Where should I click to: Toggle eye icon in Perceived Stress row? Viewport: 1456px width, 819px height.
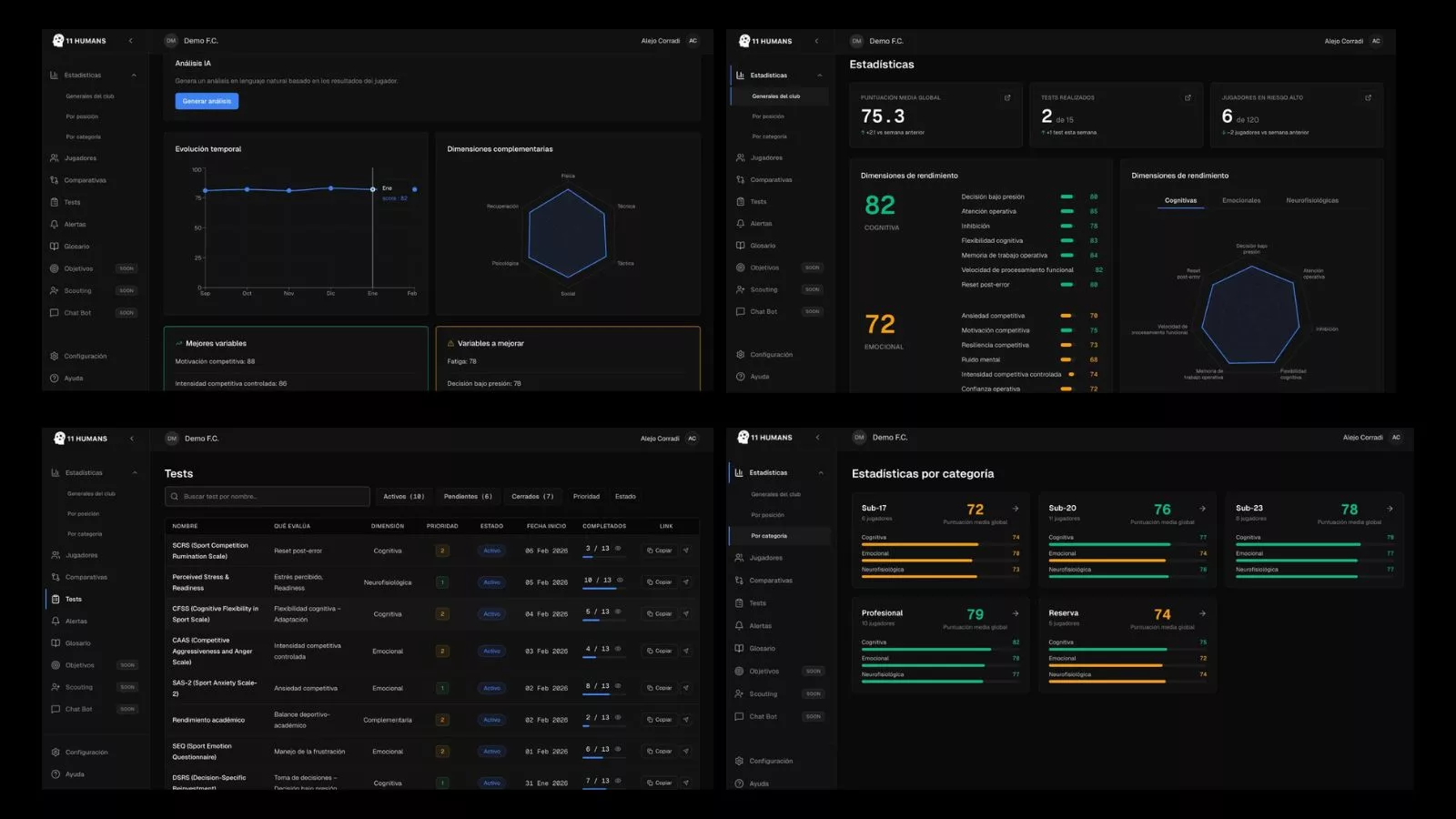pyautogui.click(x=620, y=580)
